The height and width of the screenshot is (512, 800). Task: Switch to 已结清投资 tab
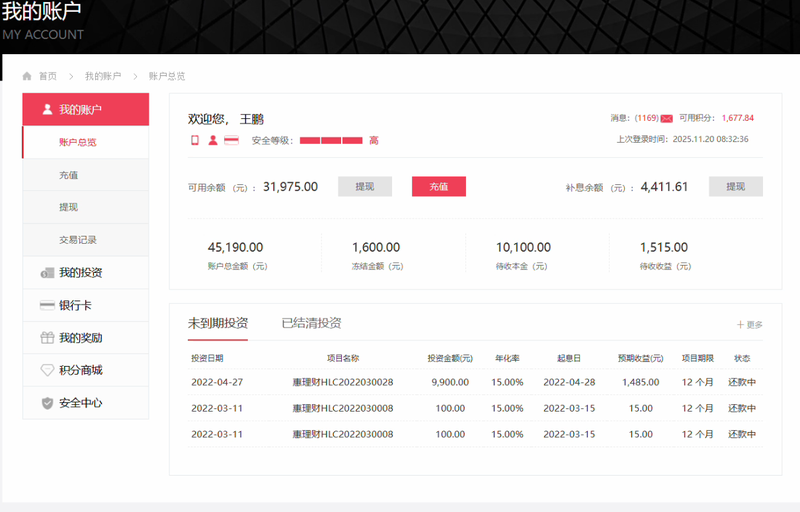tap(311, 323)
